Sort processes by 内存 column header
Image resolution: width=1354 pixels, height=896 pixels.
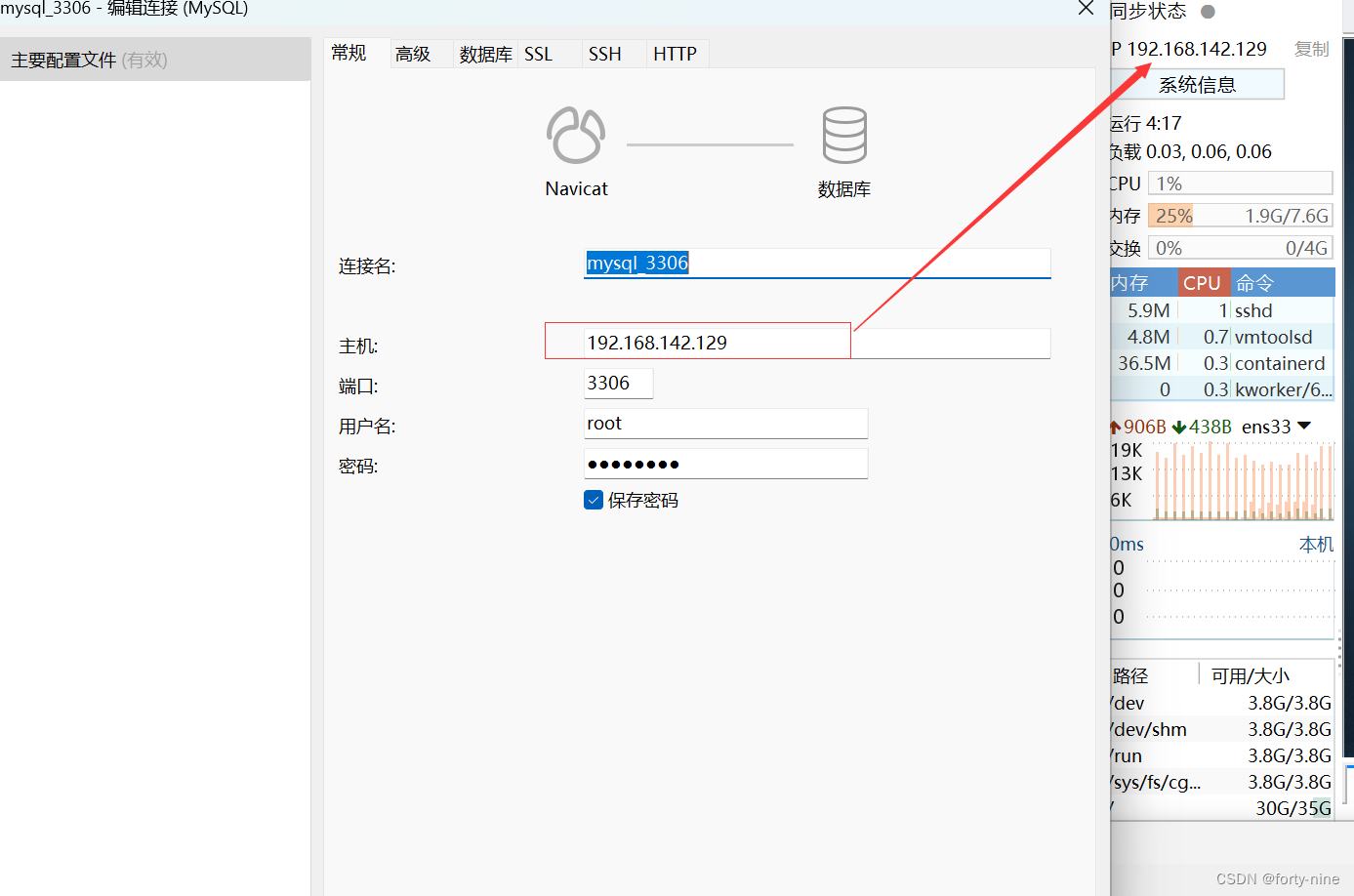point(1144,283)
